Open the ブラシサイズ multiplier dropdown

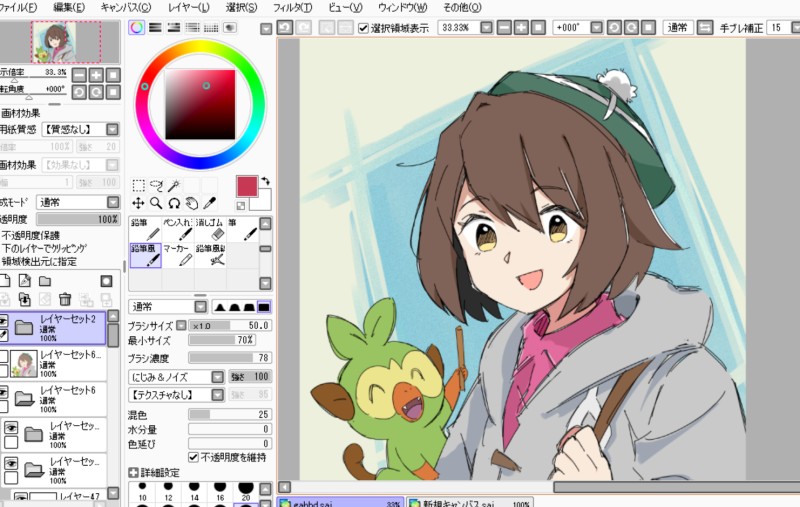coord(182,325)
